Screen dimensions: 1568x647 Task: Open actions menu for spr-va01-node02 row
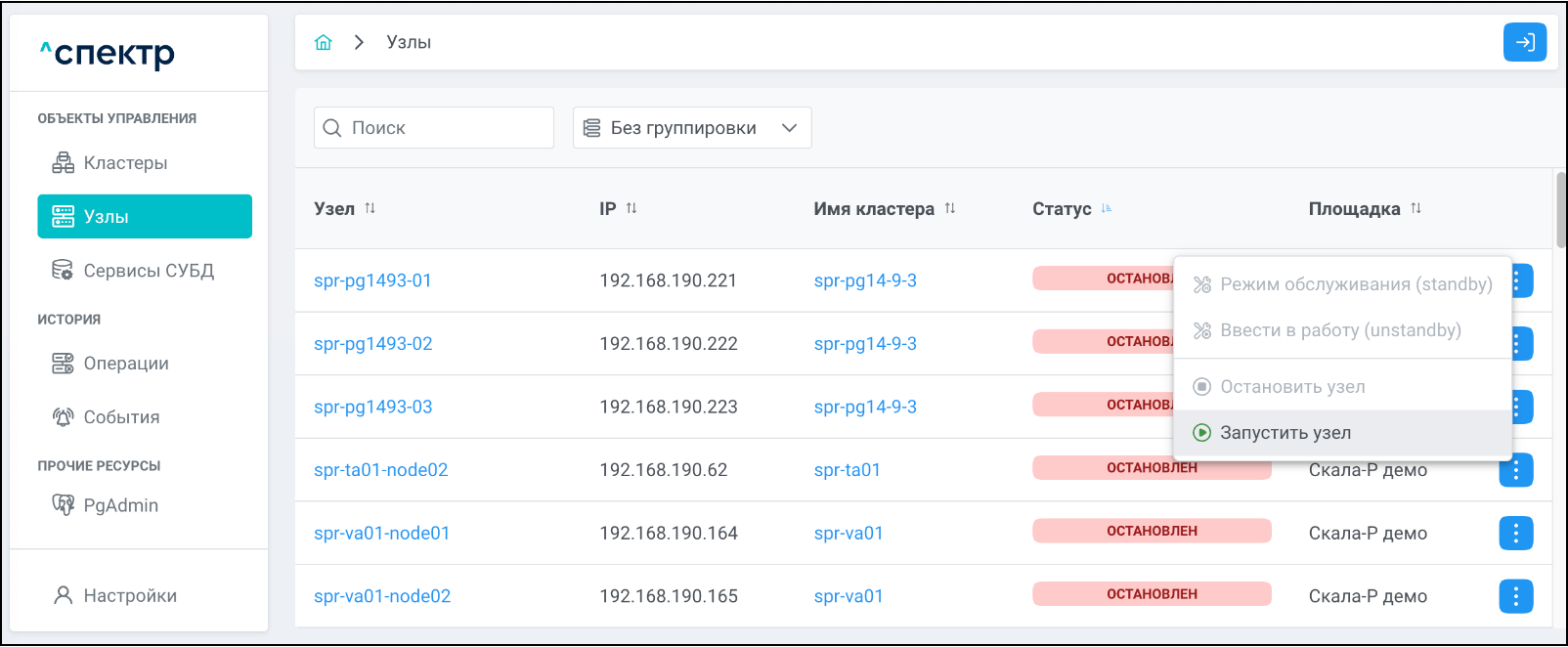point(1515,596)
